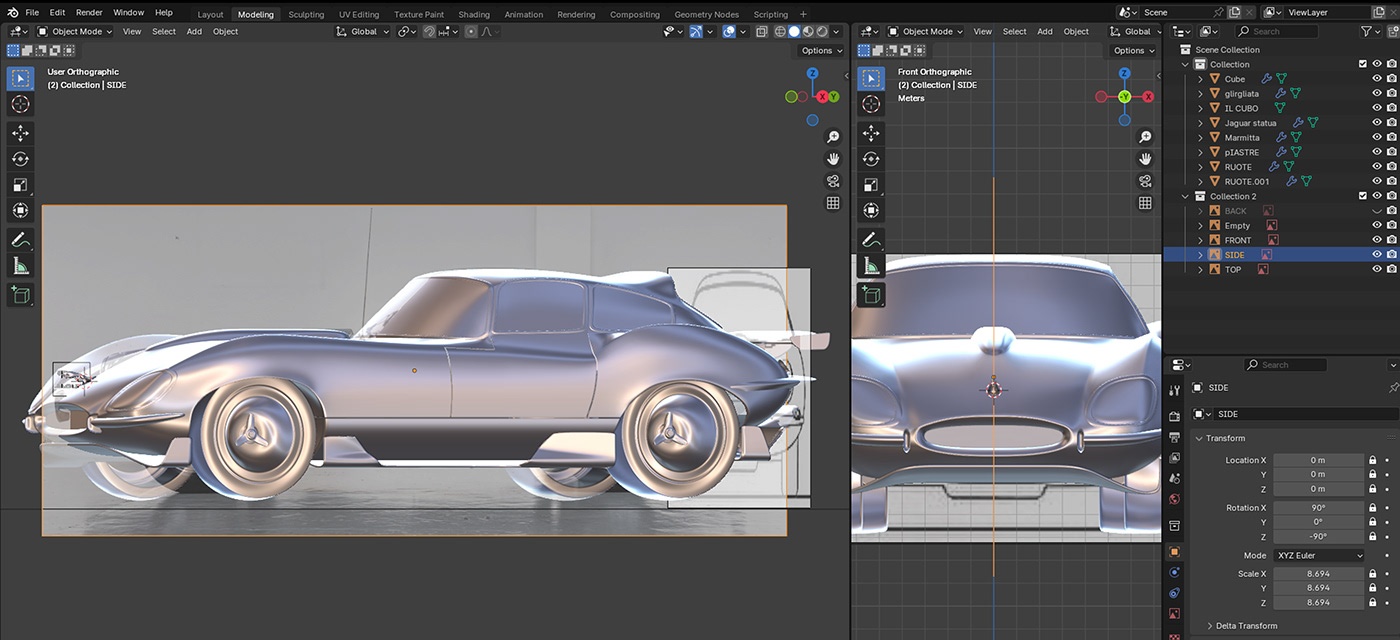1400x640 pixels.
Task: Open the Render menu
Action: click(89, 11)
